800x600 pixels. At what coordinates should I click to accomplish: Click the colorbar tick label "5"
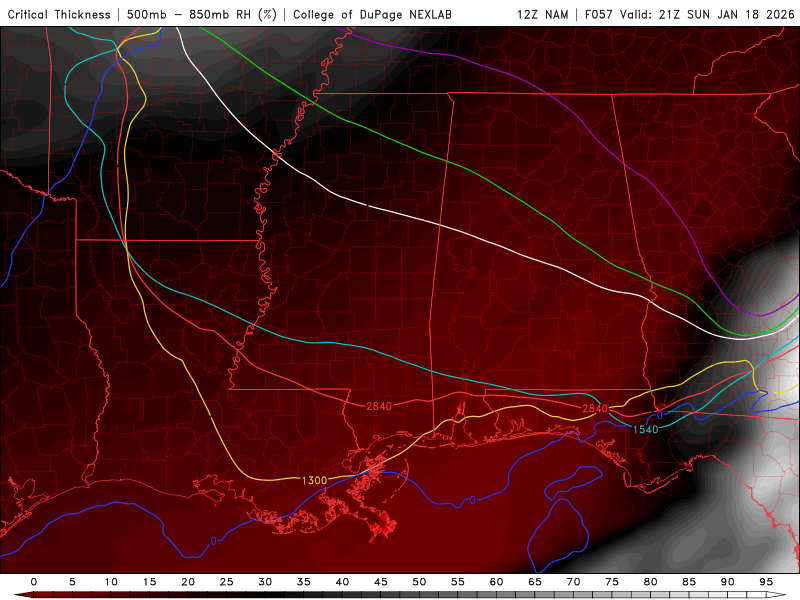tap(72, 582)
